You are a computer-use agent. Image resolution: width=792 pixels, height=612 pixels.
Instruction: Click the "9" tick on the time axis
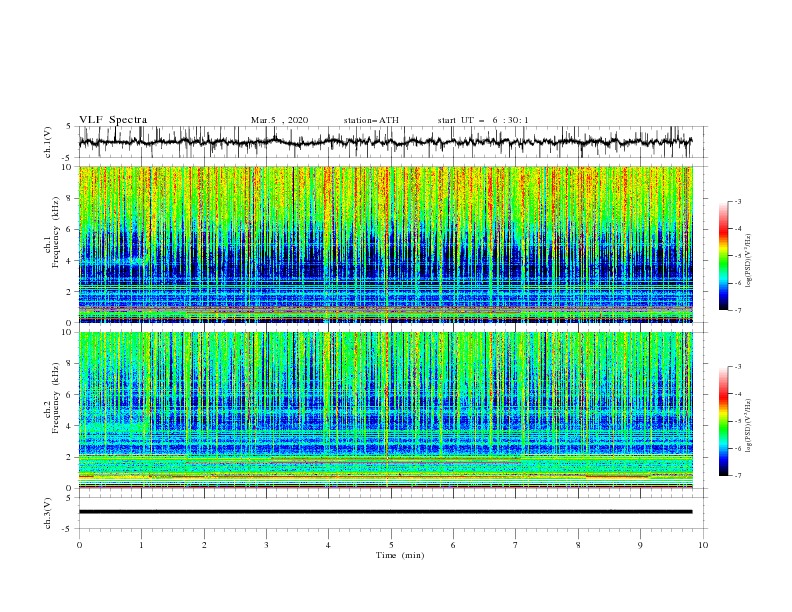tap(640, 545)
